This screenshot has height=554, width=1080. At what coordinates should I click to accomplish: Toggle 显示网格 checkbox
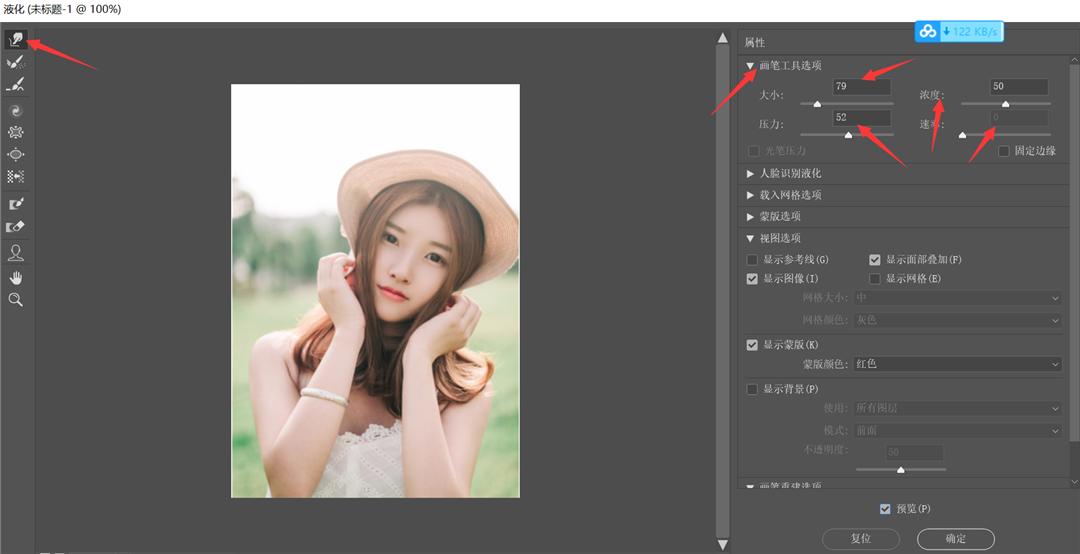[x=875, y=279]
